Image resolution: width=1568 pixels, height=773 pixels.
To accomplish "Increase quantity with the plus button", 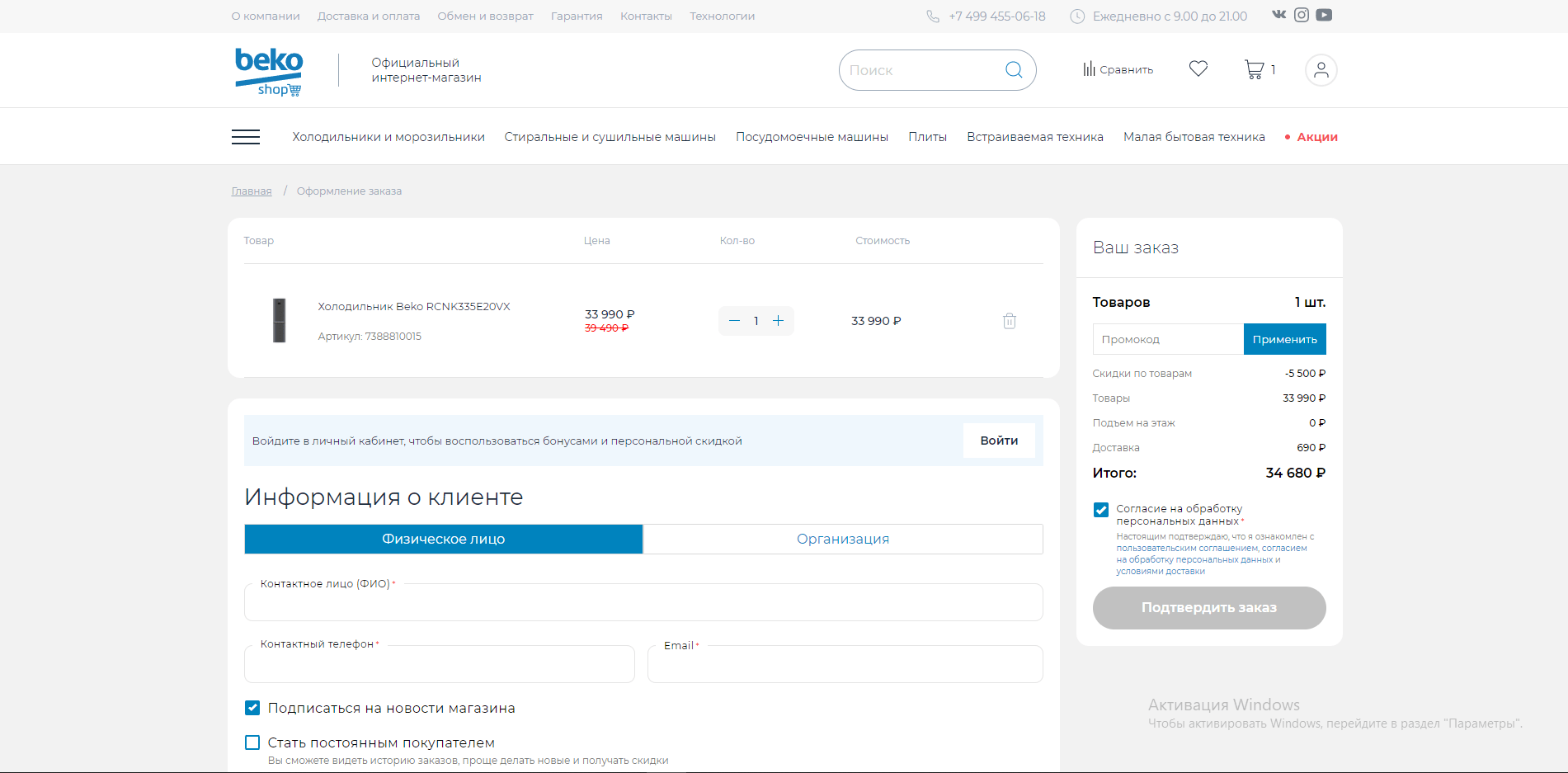I will 778,321.
